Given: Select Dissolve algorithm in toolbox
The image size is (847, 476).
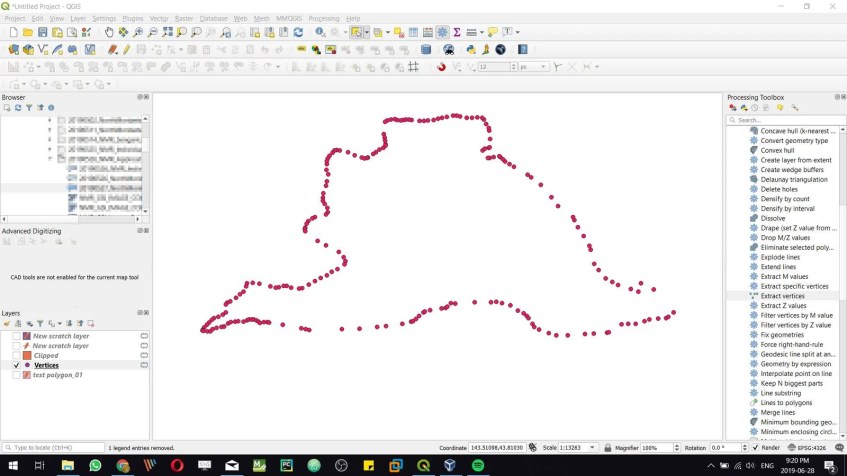Looking at the screenshot, I should point(772,218).
